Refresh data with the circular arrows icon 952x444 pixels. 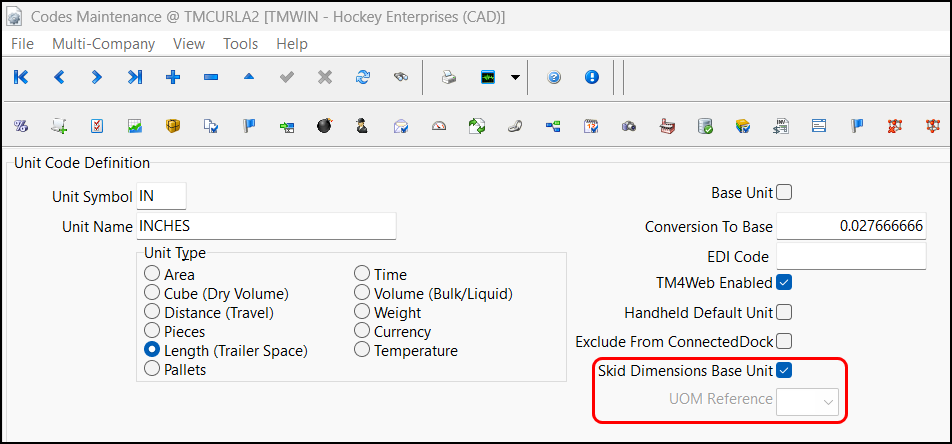(362, 77)
